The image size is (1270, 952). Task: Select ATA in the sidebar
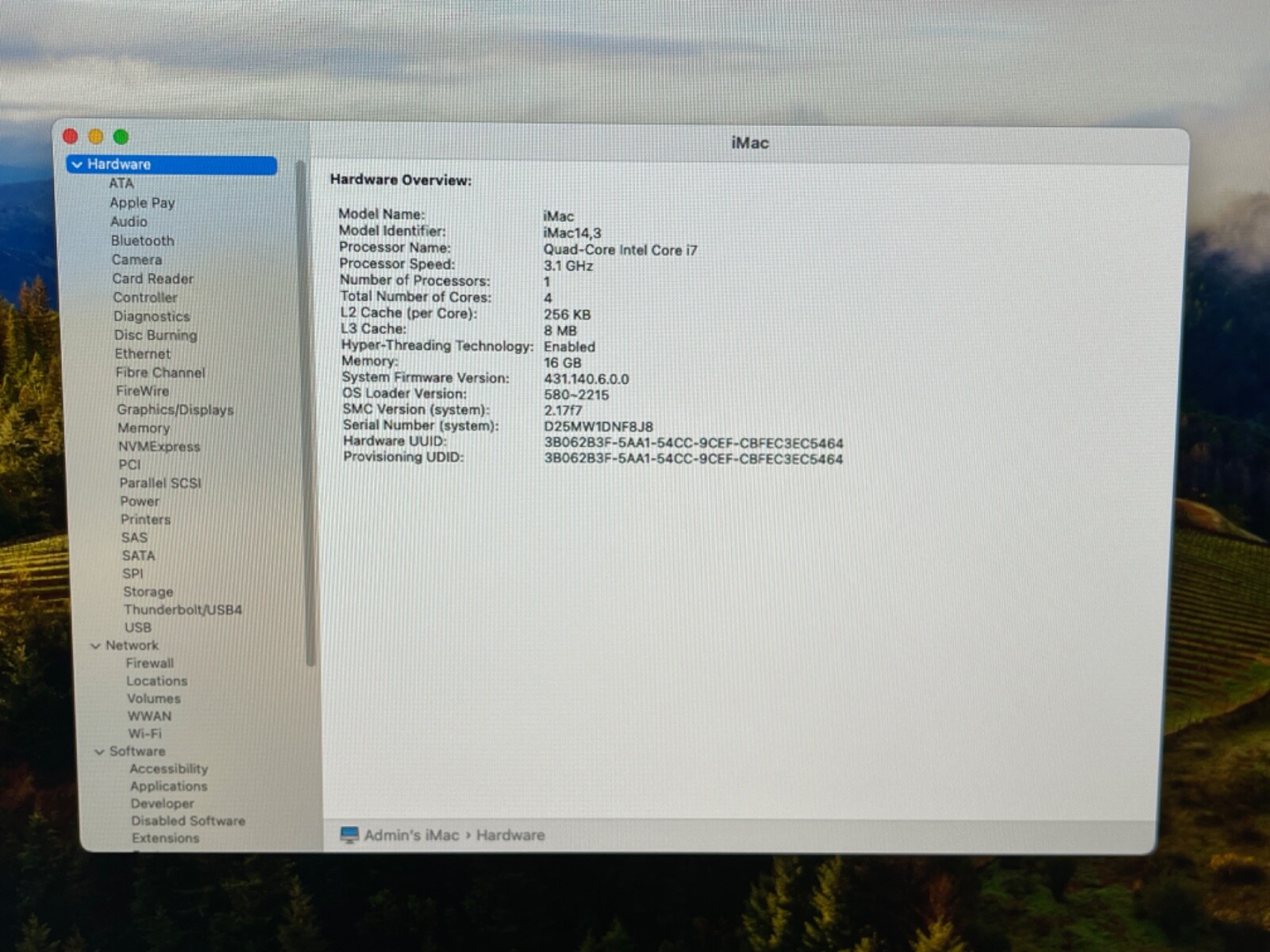pos(121,183)
